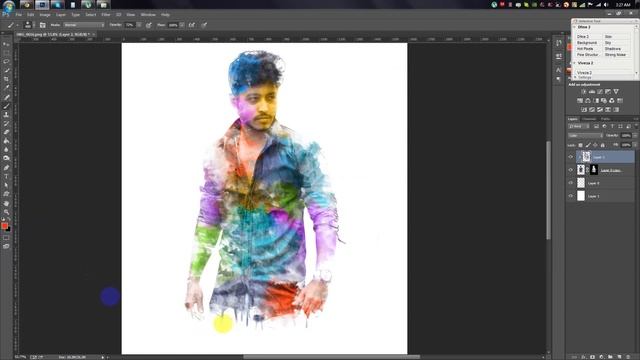Add a Black & White adjustment
640x360 pixels.
click(596, 100)
